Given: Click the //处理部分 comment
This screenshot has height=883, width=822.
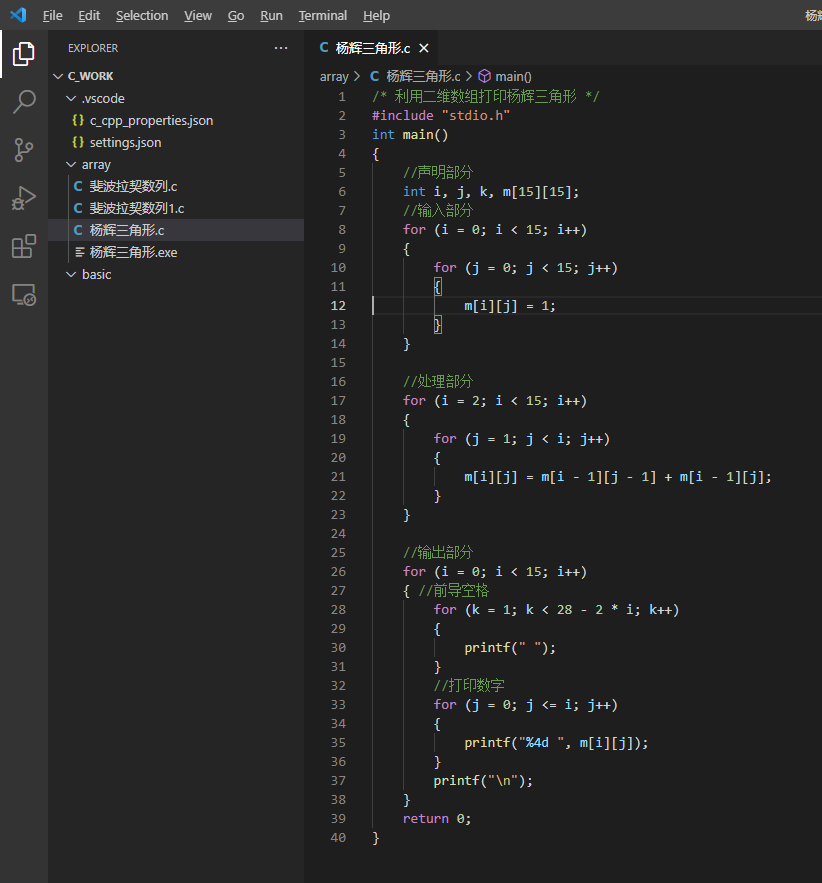Looking at the screenshot, I should 438,381.
